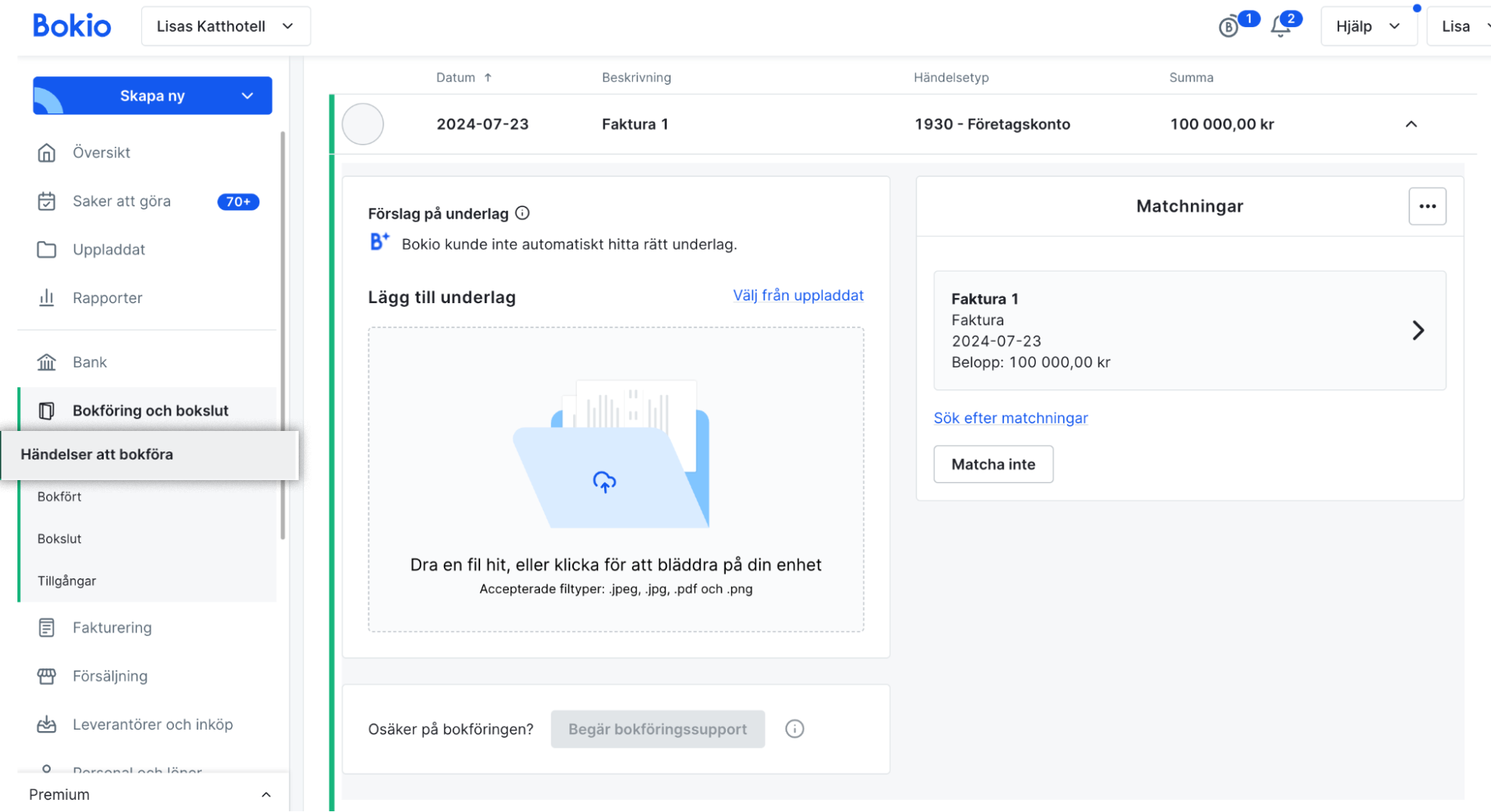Viewport: 1491px width, 812px height.
Task: Open Bokfört in the sidebar
Action: coord(60,497)
